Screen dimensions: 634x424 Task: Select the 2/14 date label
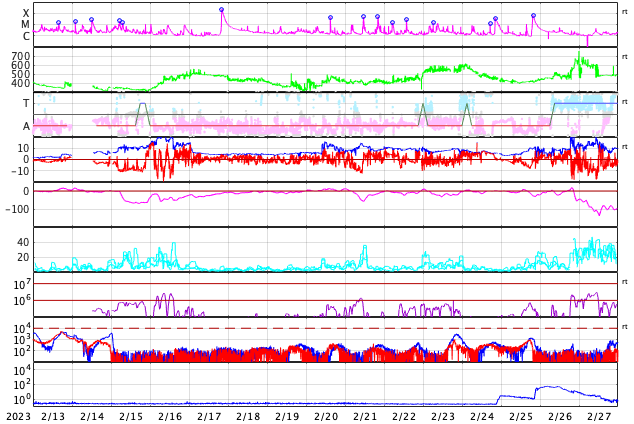pyautogui.click(x=92, y=417)
